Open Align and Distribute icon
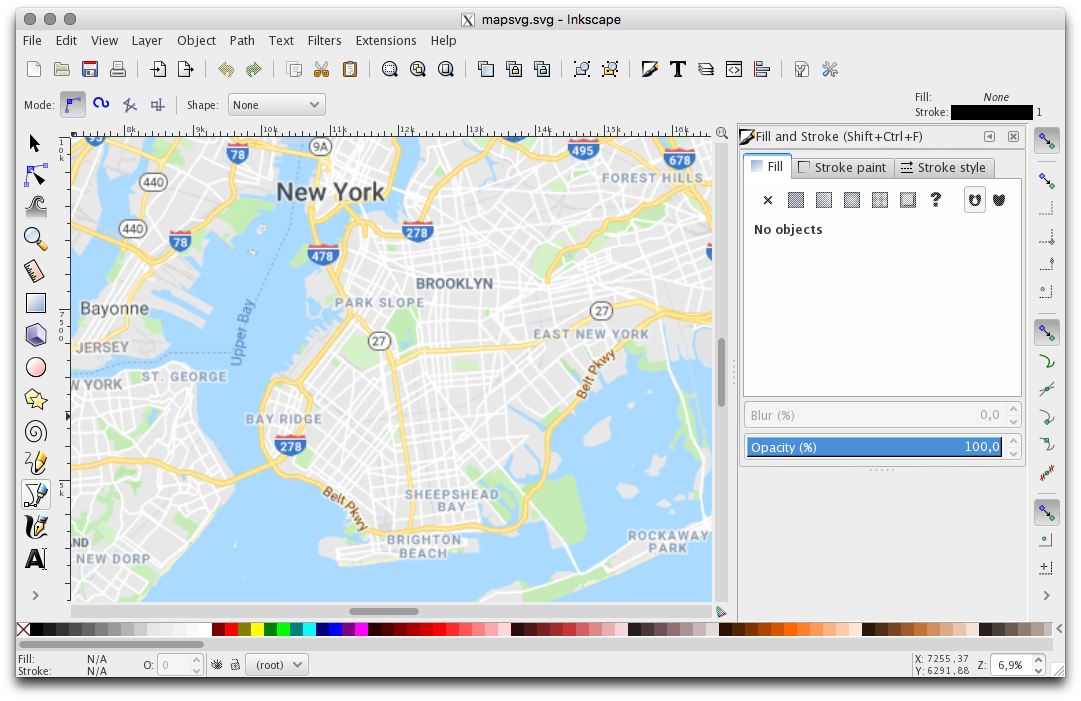Viewport: 1081px width, 701px height. (x=762, y=69)
